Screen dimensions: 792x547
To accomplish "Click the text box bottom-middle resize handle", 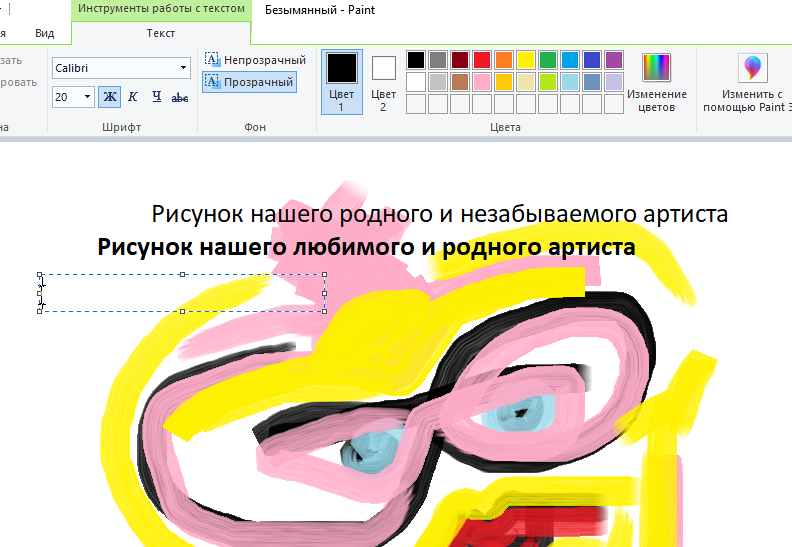I will point(182,311).
